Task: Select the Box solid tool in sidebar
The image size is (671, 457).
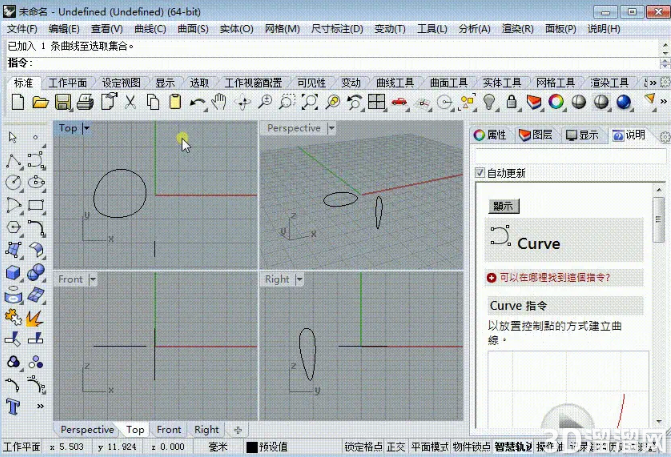Action: (x=13, y=273)
